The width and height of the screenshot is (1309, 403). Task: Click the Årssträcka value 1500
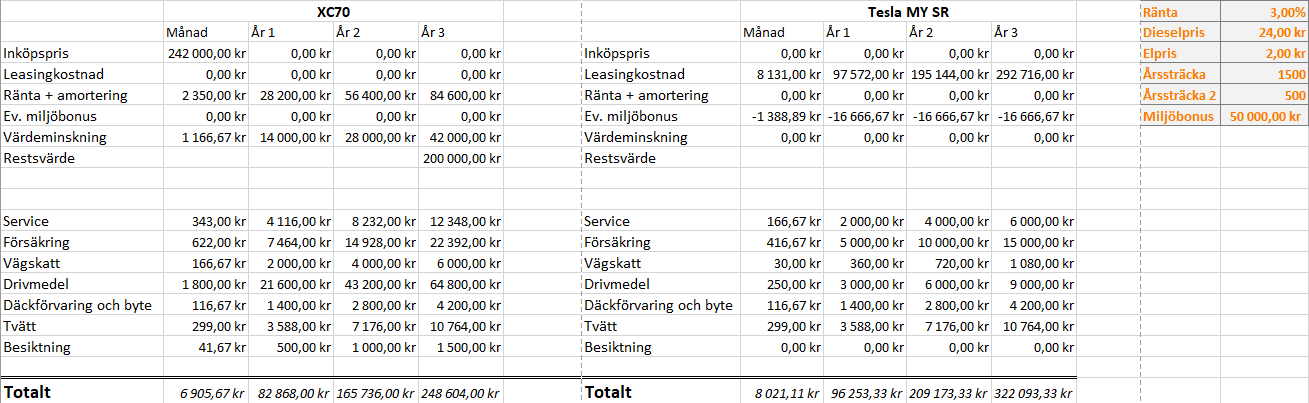[1265, 74]
